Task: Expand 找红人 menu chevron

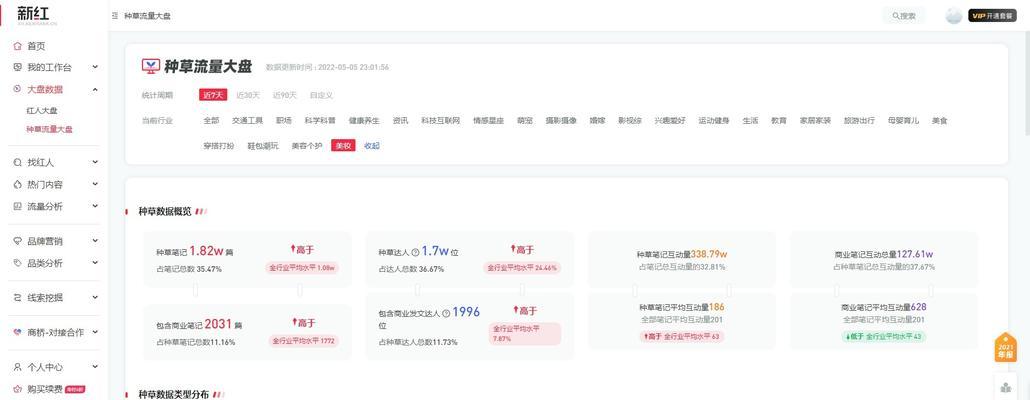Action: point(95,162)
